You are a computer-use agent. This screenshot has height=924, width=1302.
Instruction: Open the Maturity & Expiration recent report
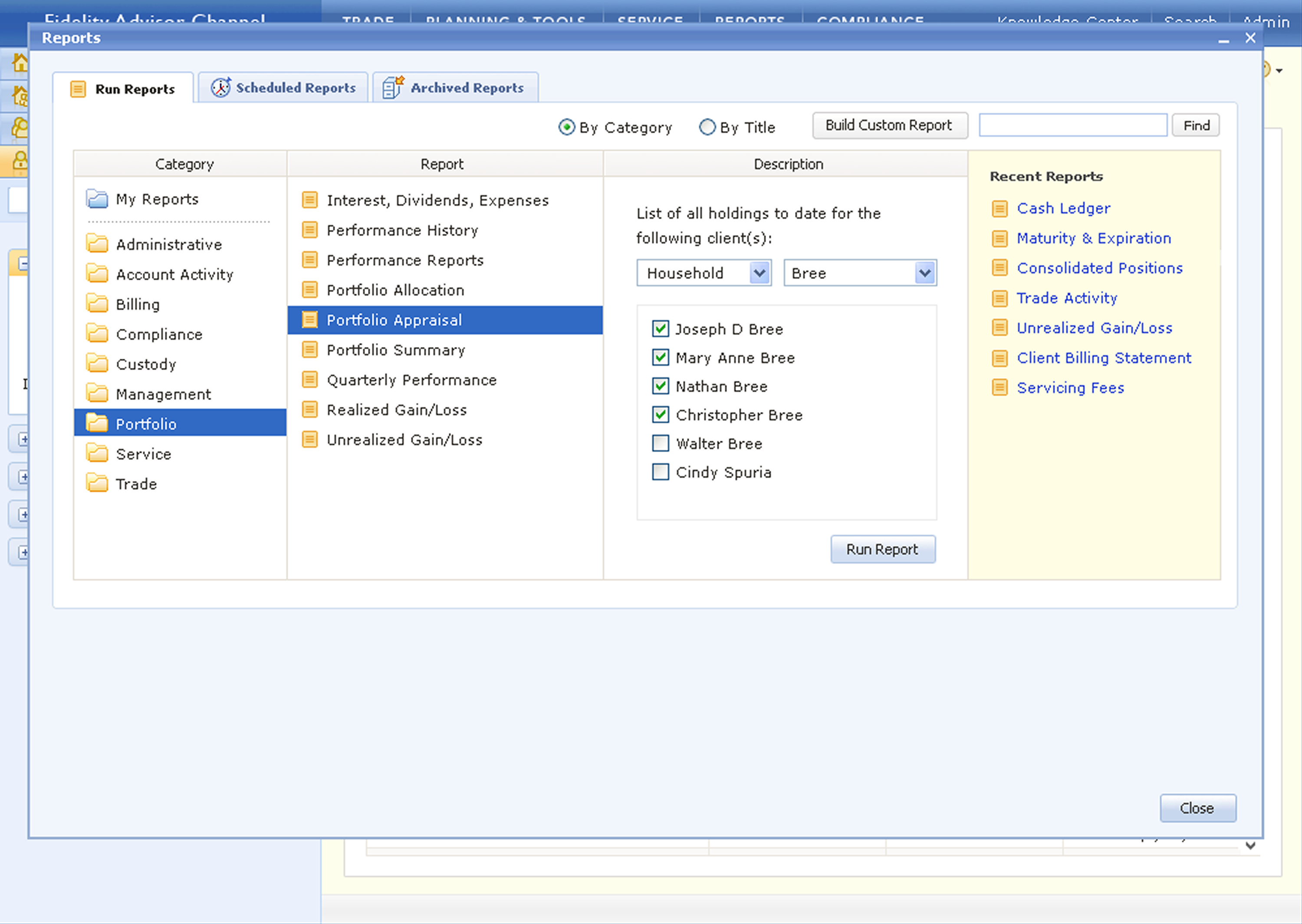[1093, 238]
